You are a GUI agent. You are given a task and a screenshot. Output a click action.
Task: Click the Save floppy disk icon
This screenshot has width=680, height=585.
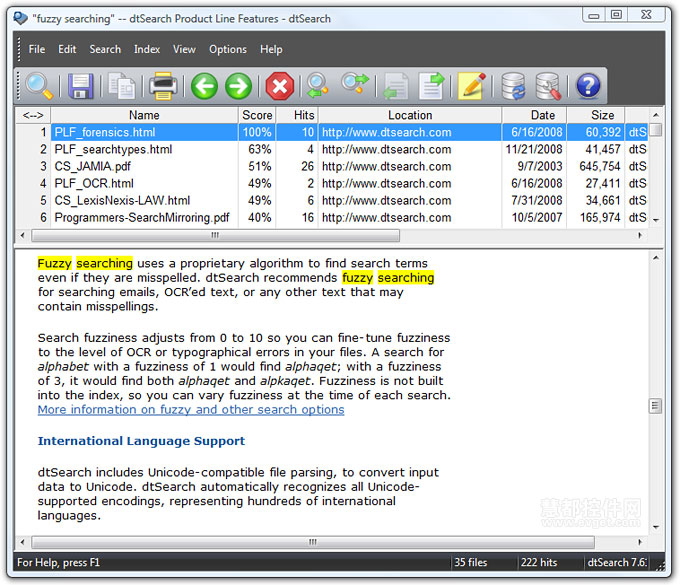[x=81, y=86]
